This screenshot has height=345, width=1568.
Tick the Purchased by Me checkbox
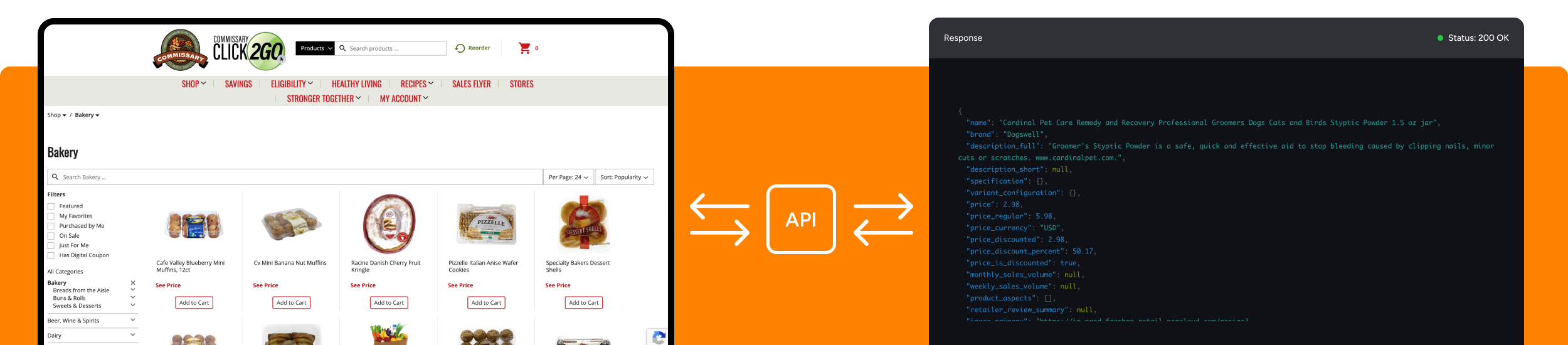point(51,226)
